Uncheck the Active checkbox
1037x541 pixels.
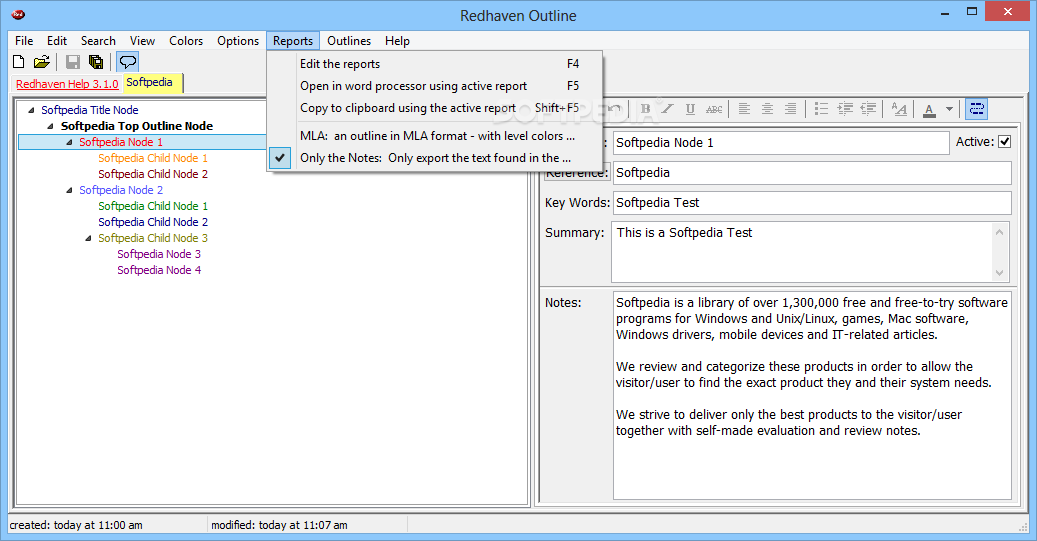[1005, 142]
